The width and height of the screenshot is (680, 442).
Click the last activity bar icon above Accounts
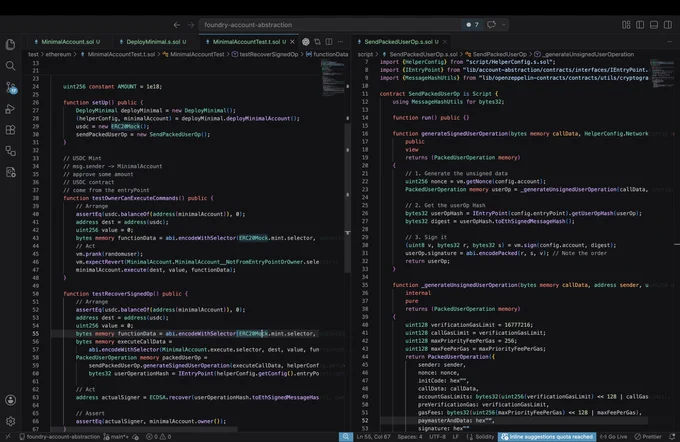pos(10,172)
